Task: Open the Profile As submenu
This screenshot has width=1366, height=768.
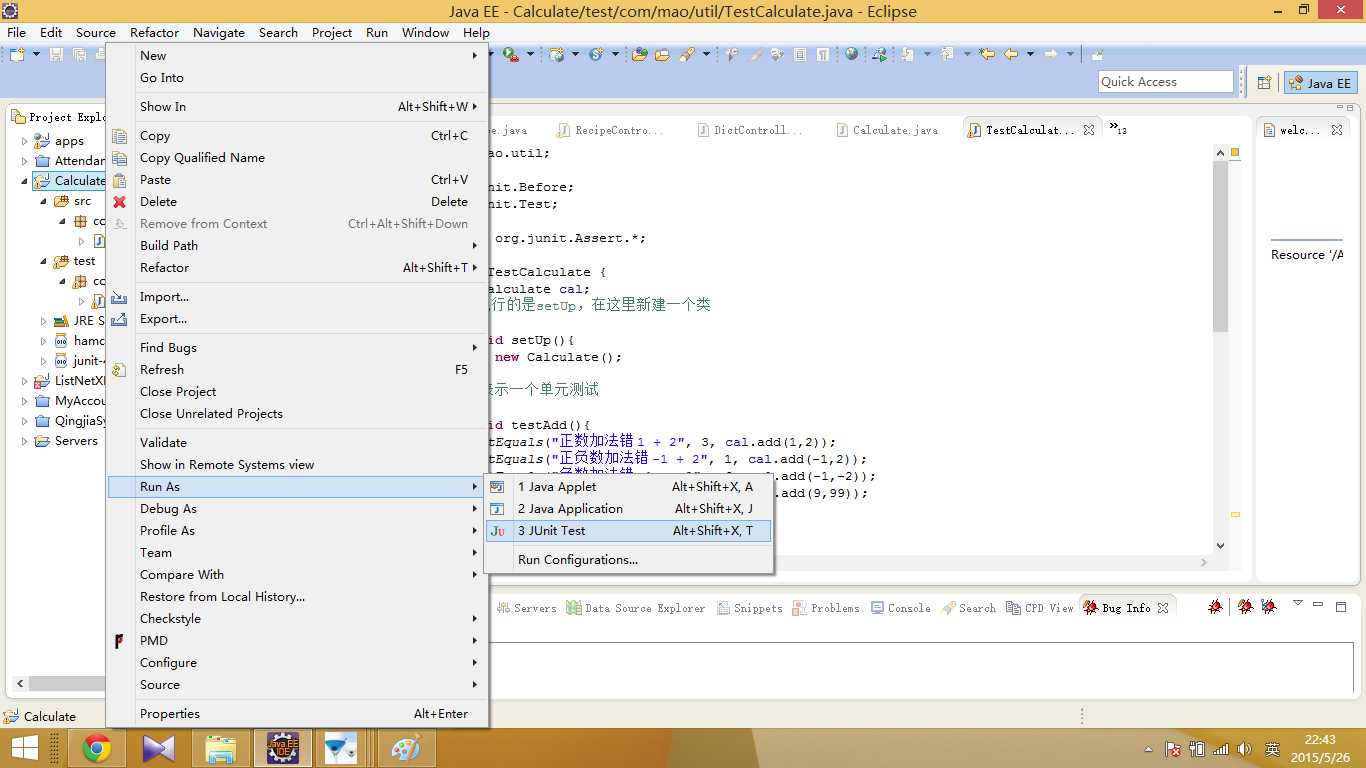Action: [297, 531]
